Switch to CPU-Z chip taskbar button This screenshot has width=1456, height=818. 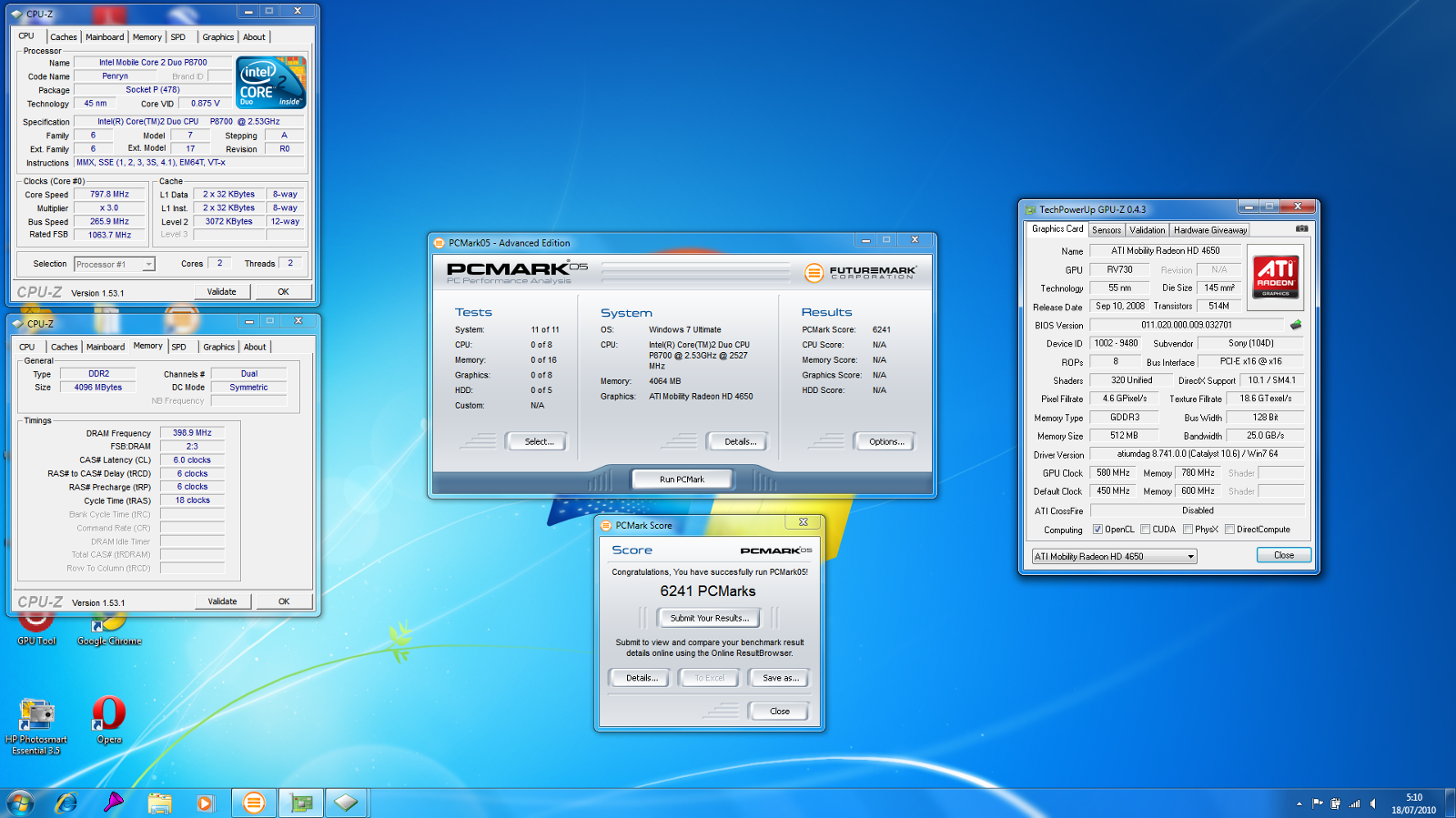[347, 803]
